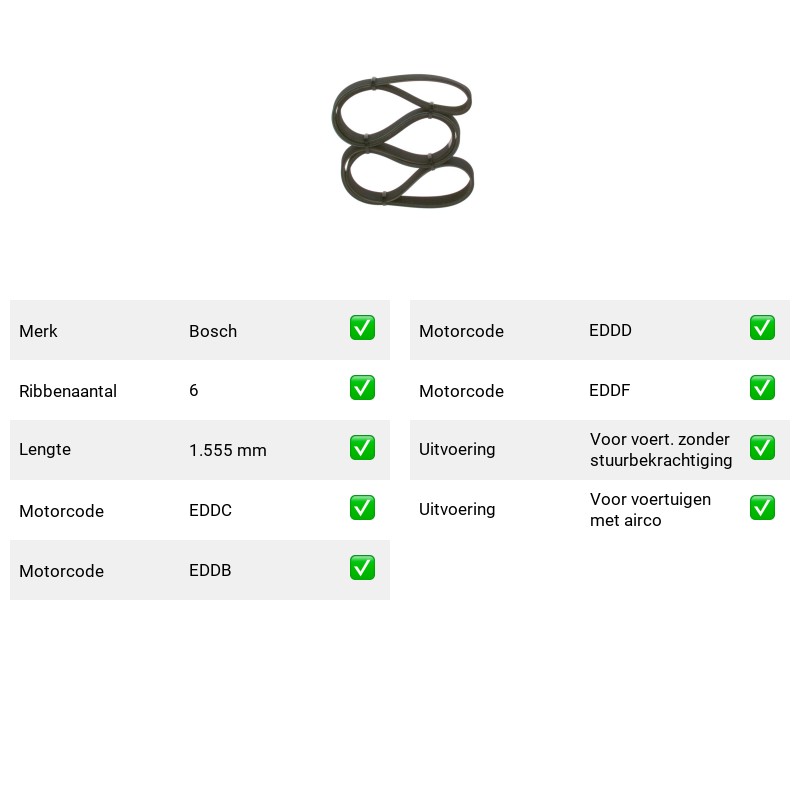Click the Ribbenaantal label

point(68,391)
